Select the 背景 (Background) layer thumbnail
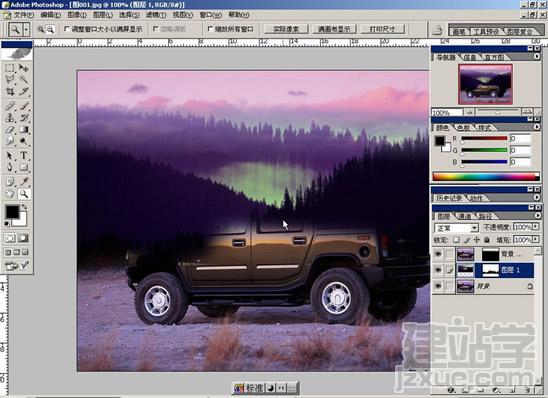The width and height of the screenshot is (548, 398). click(x=466, y=286)
